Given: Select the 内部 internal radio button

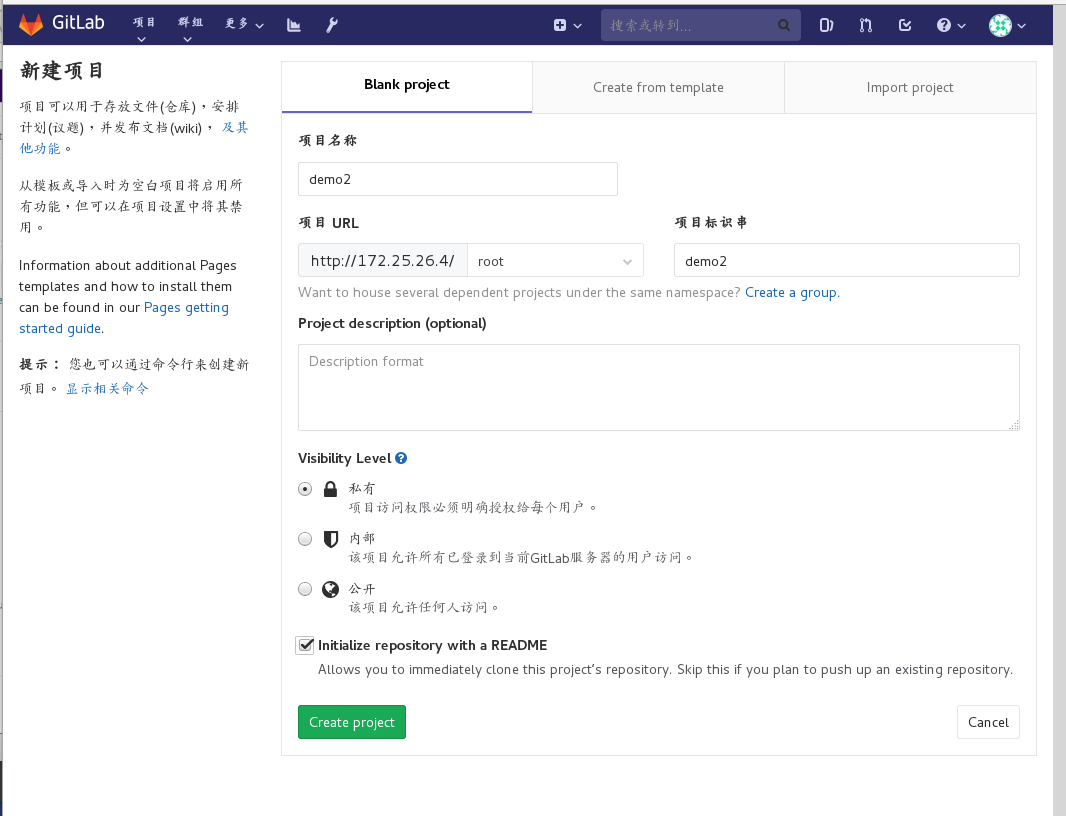Looking at the screenshot, I should point(305,539).
